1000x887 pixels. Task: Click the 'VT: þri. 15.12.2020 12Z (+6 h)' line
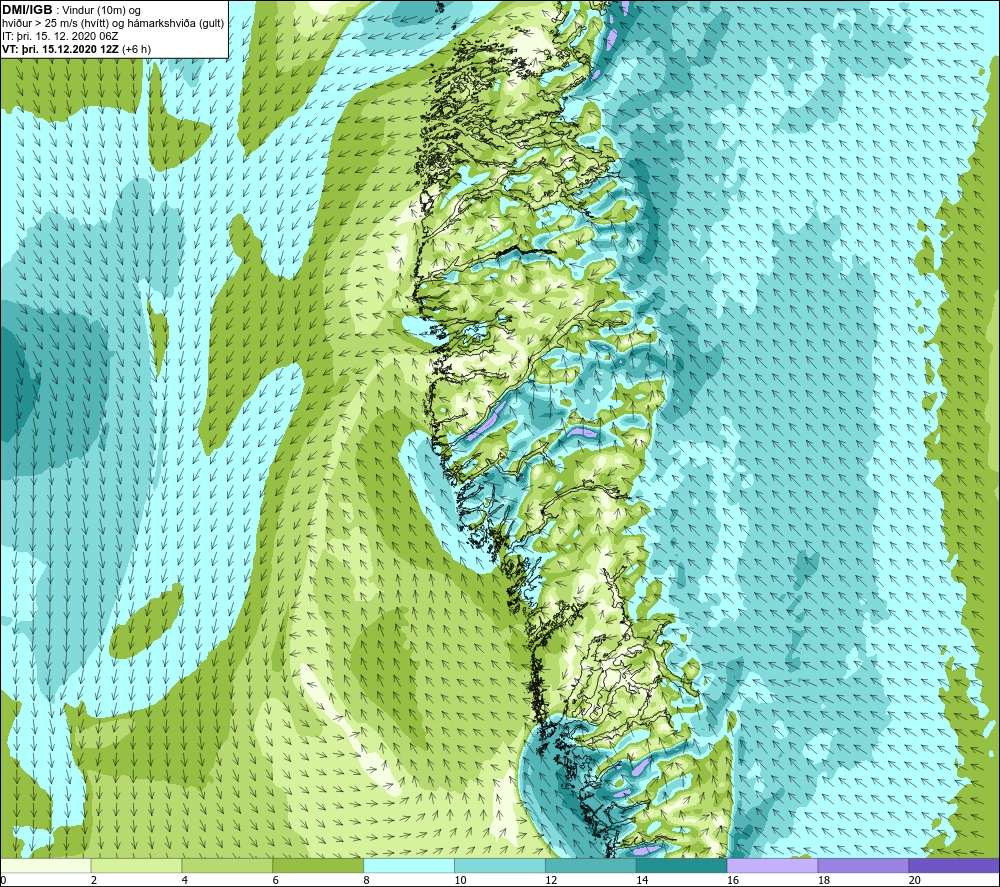click(76, 49)
